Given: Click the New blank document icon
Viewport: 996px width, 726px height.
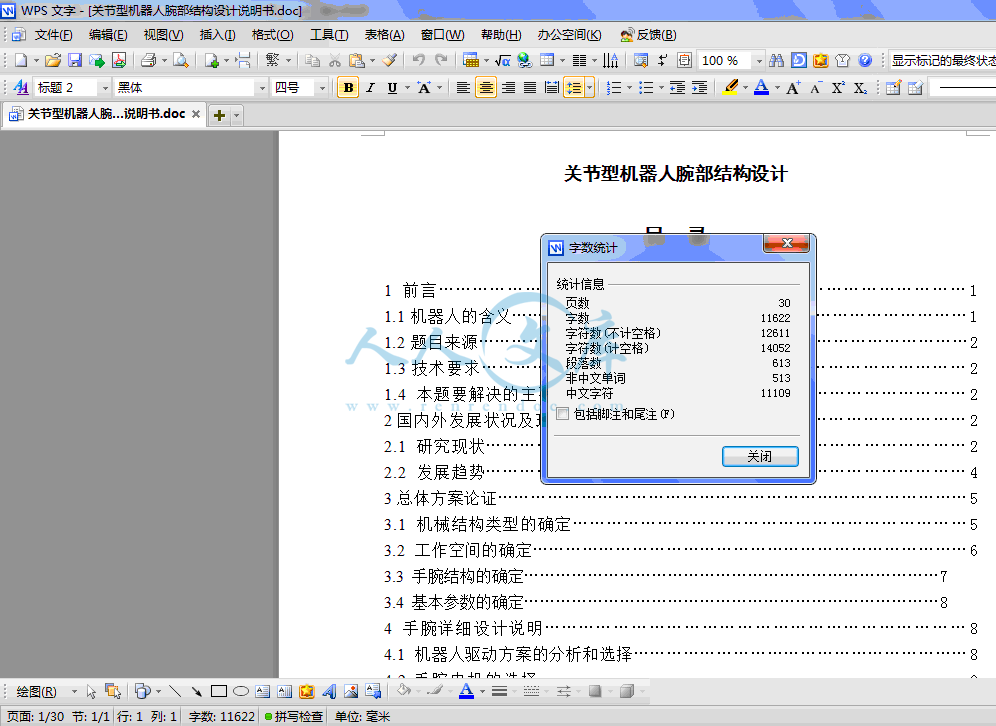Looking at the screenshot, I should click(21, 60).
